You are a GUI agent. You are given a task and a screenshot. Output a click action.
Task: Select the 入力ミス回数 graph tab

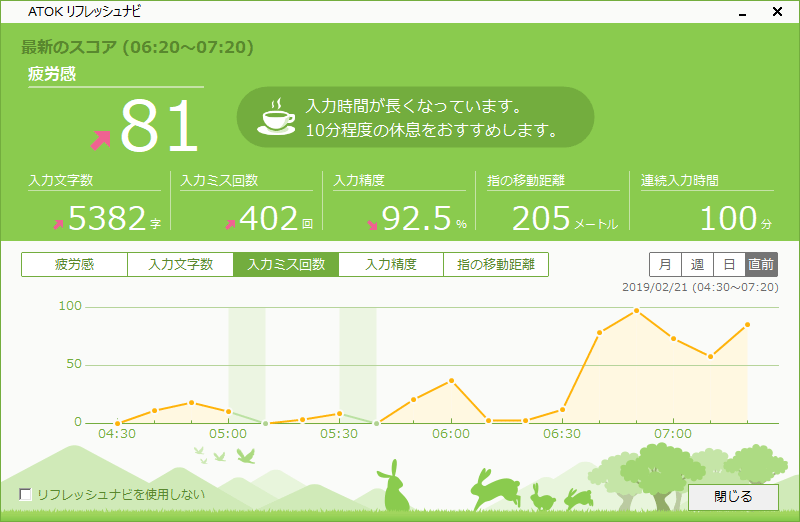286,264
